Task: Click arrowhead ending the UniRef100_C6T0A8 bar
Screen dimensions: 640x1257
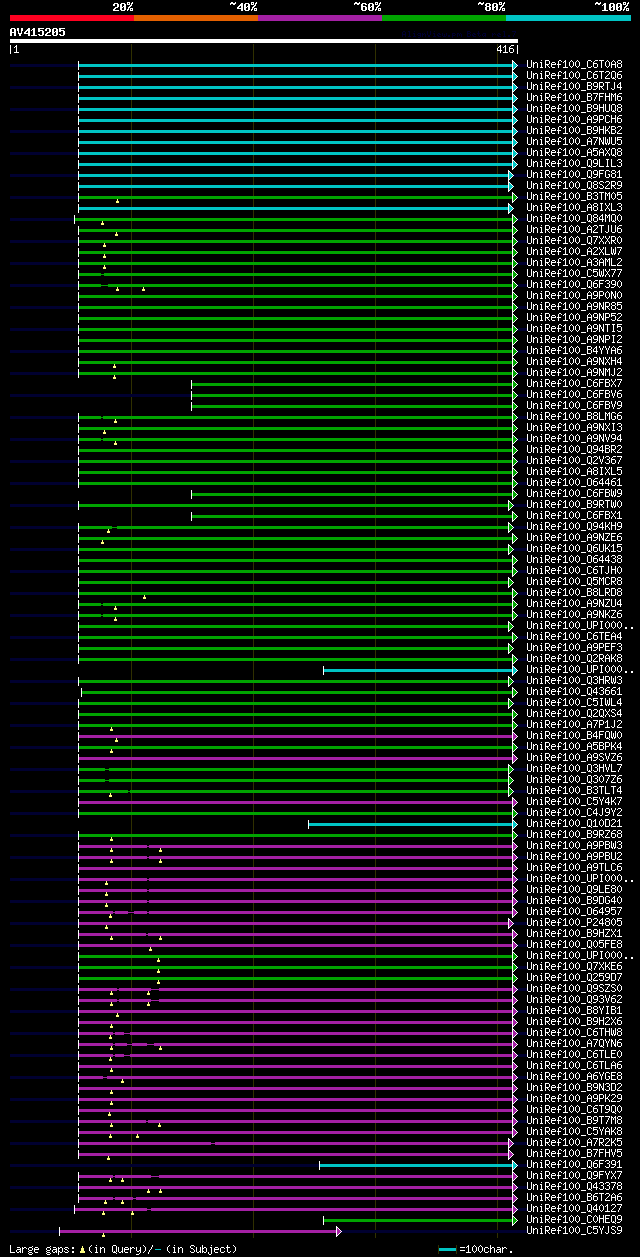Action: coord(514,65)
